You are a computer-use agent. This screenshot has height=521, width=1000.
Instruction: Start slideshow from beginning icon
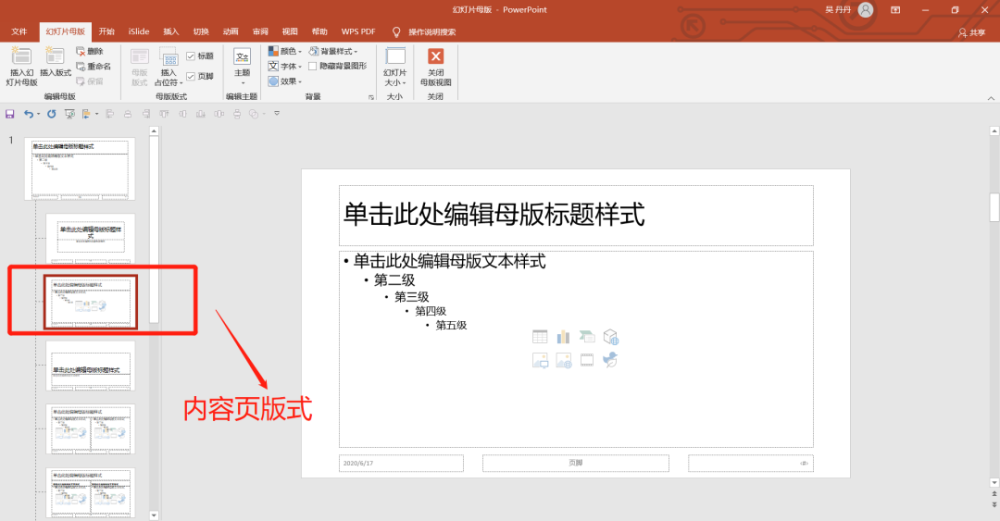point(70,114)
